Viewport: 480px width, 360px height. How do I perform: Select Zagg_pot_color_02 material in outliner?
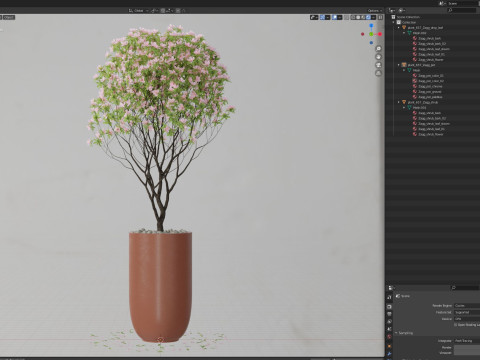[x=431, y=81]
